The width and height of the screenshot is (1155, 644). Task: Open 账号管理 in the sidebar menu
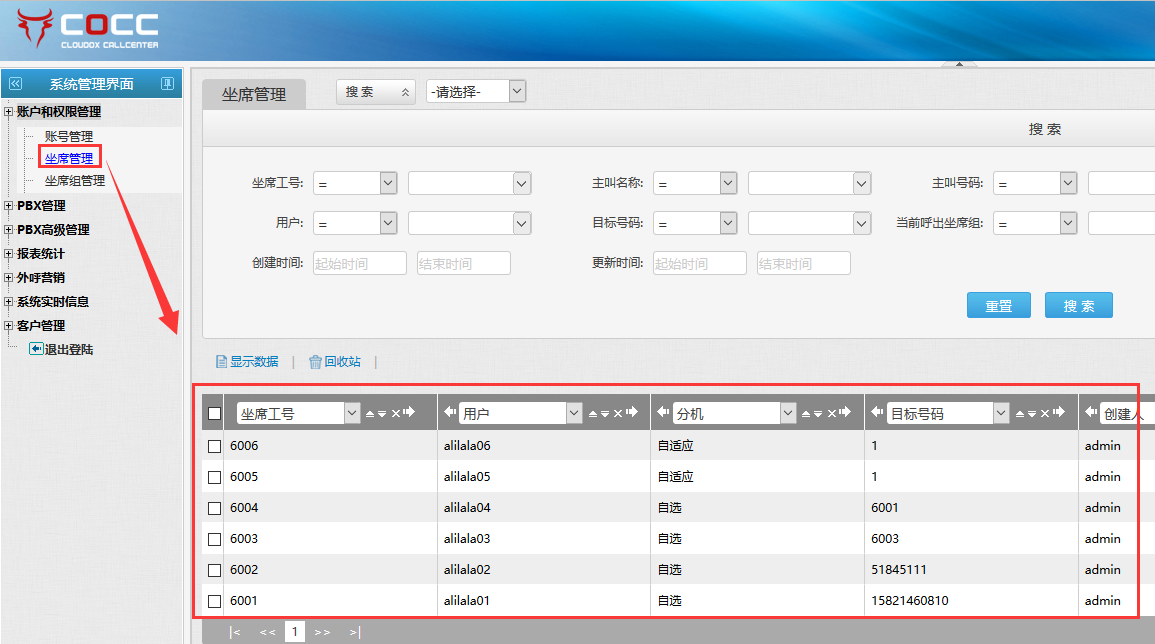[69, 136]
